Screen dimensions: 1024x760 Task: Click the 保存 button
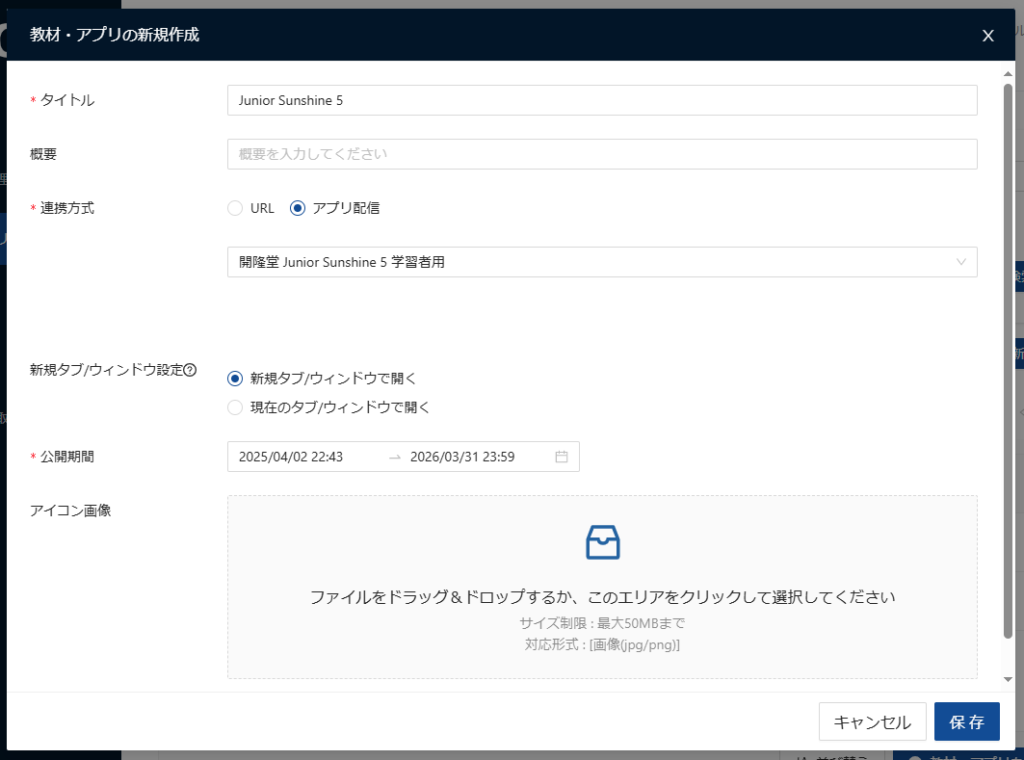coord(967,721)
